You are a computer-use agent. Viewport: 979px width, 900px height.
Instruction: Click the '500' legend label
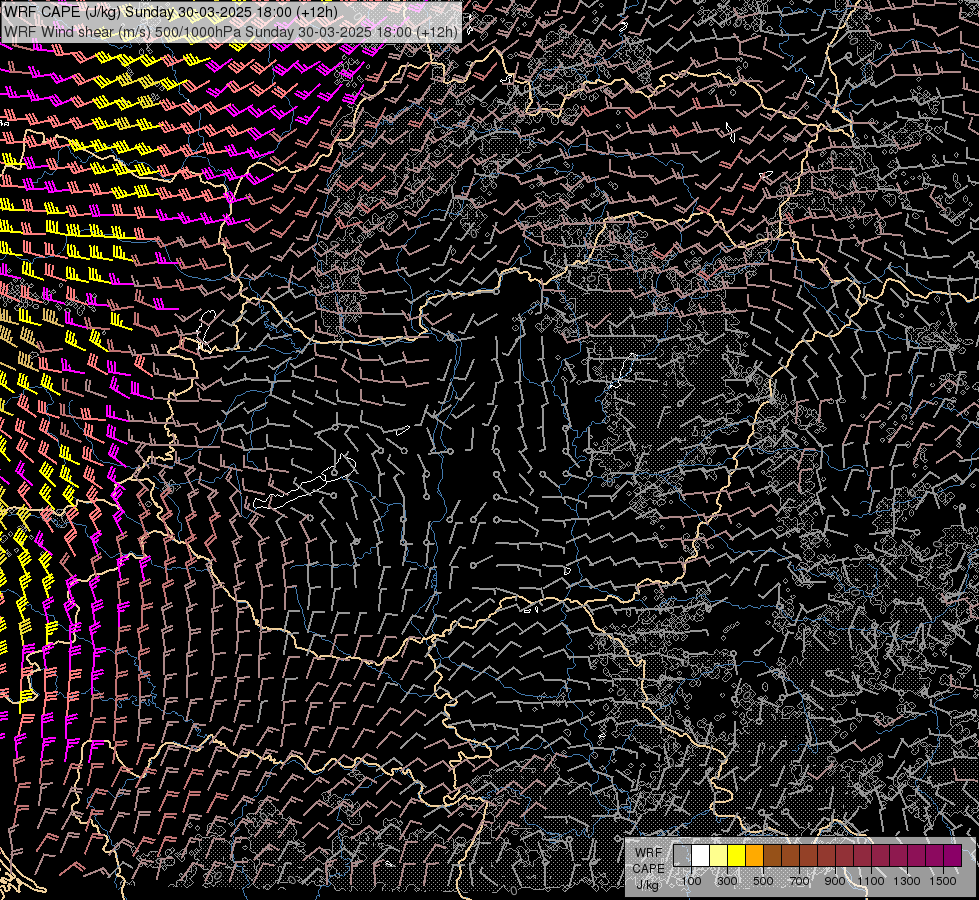(x=763, y=881)
